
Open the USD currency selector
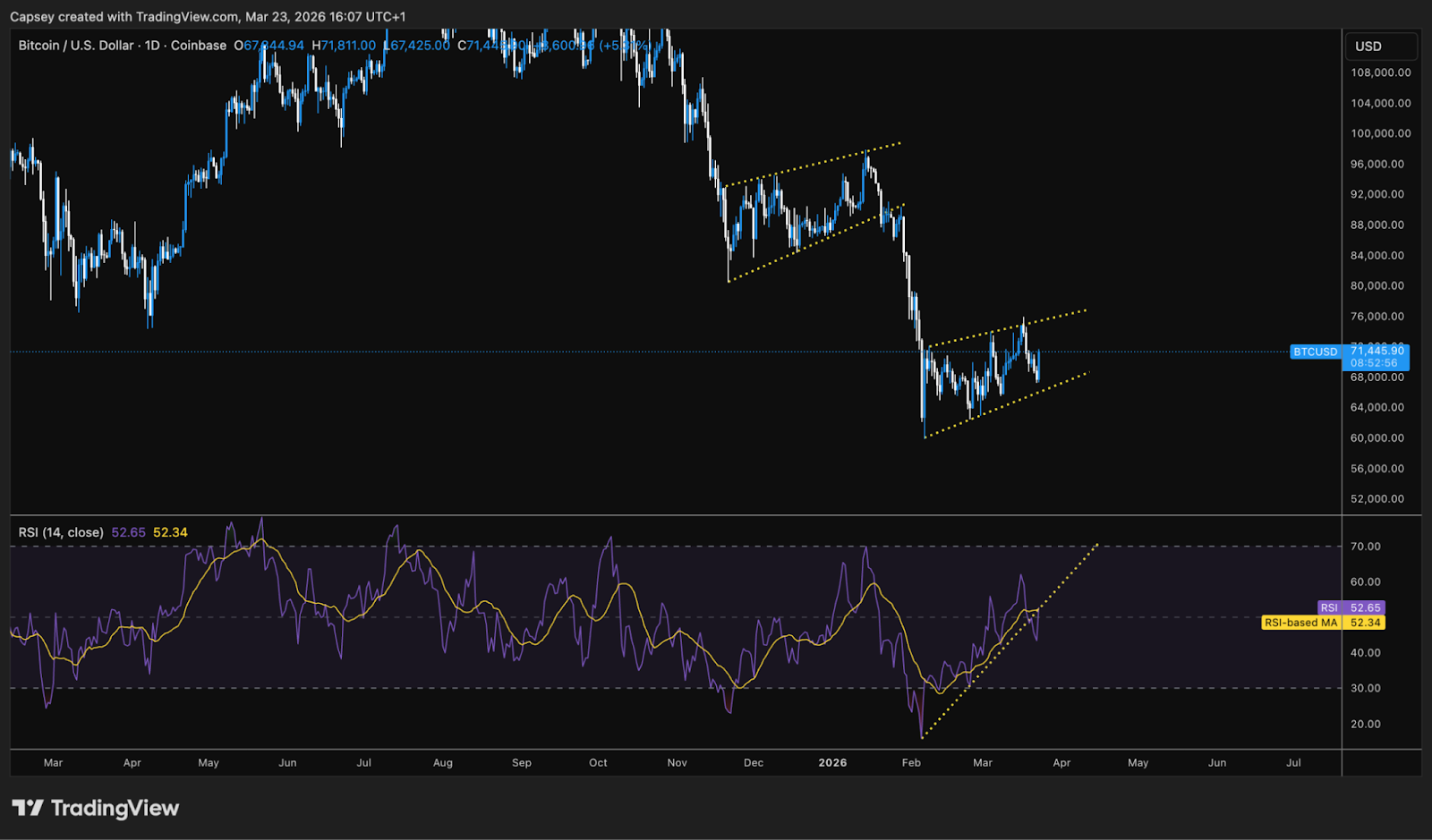pos(1381,47)
